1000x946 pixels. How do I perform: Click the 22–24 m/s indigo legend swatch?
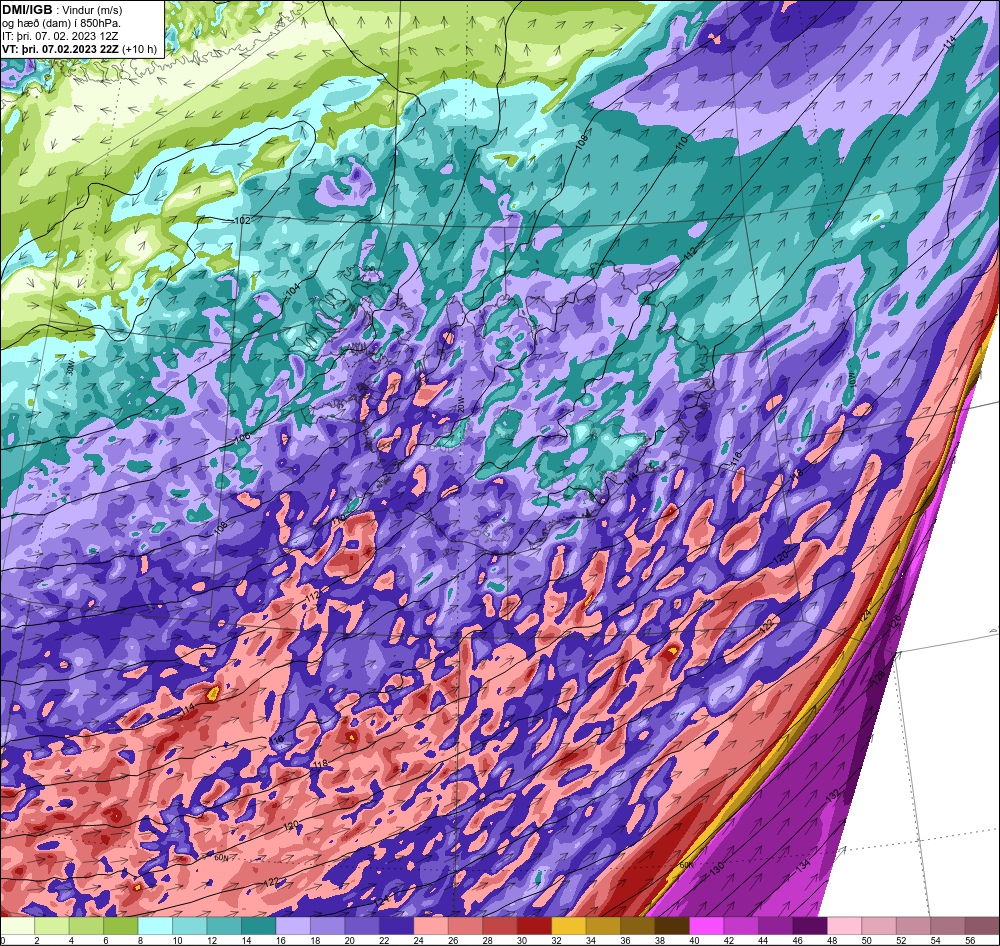click(397, 926)
